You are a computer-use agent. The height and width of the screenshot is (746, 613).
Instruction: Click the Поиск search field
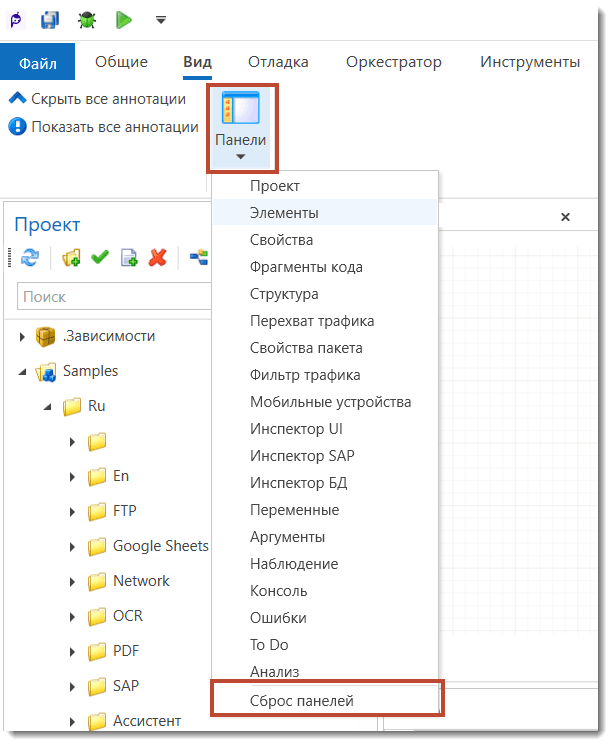[x=112, y=297]
